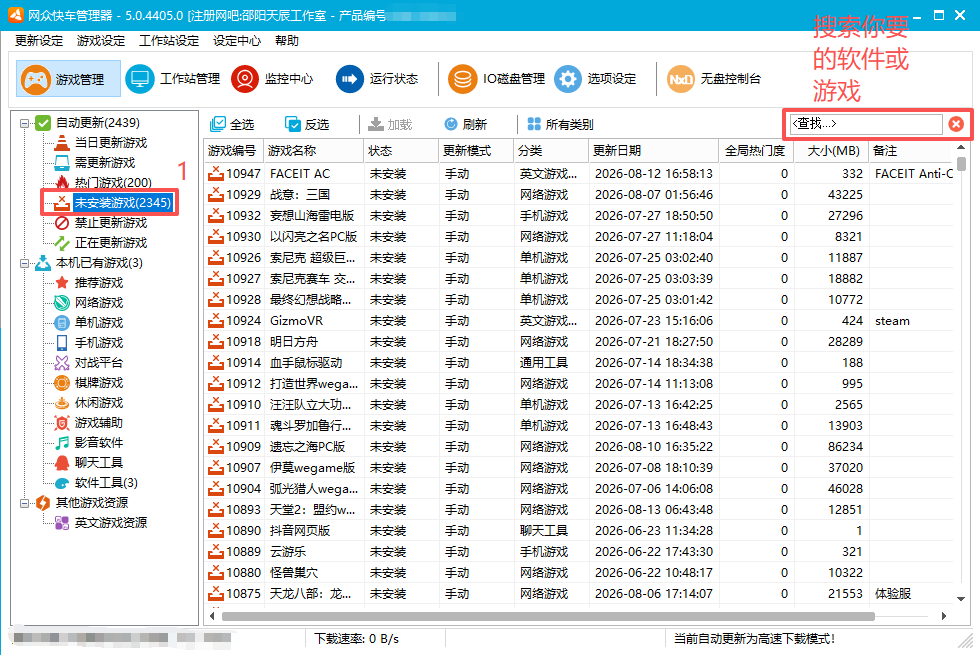Collapse the 本机已有游戏 tree node
Viewport: 980px width, 655px height.
pyautogui.click(x=24, y=263)
